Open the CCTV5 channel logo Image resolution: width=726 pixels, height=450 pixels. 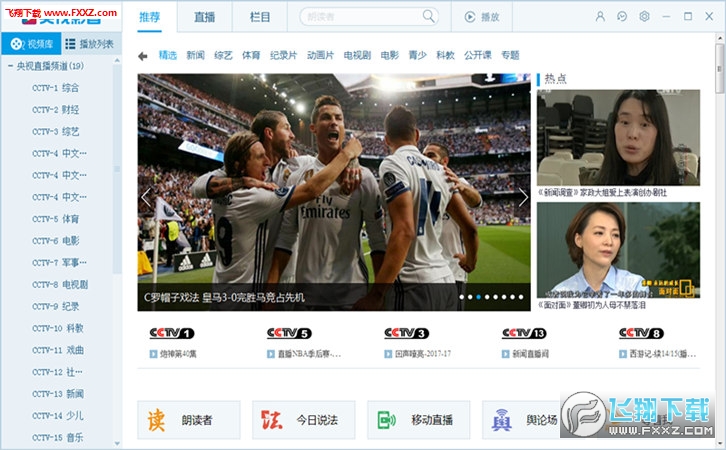289,333
